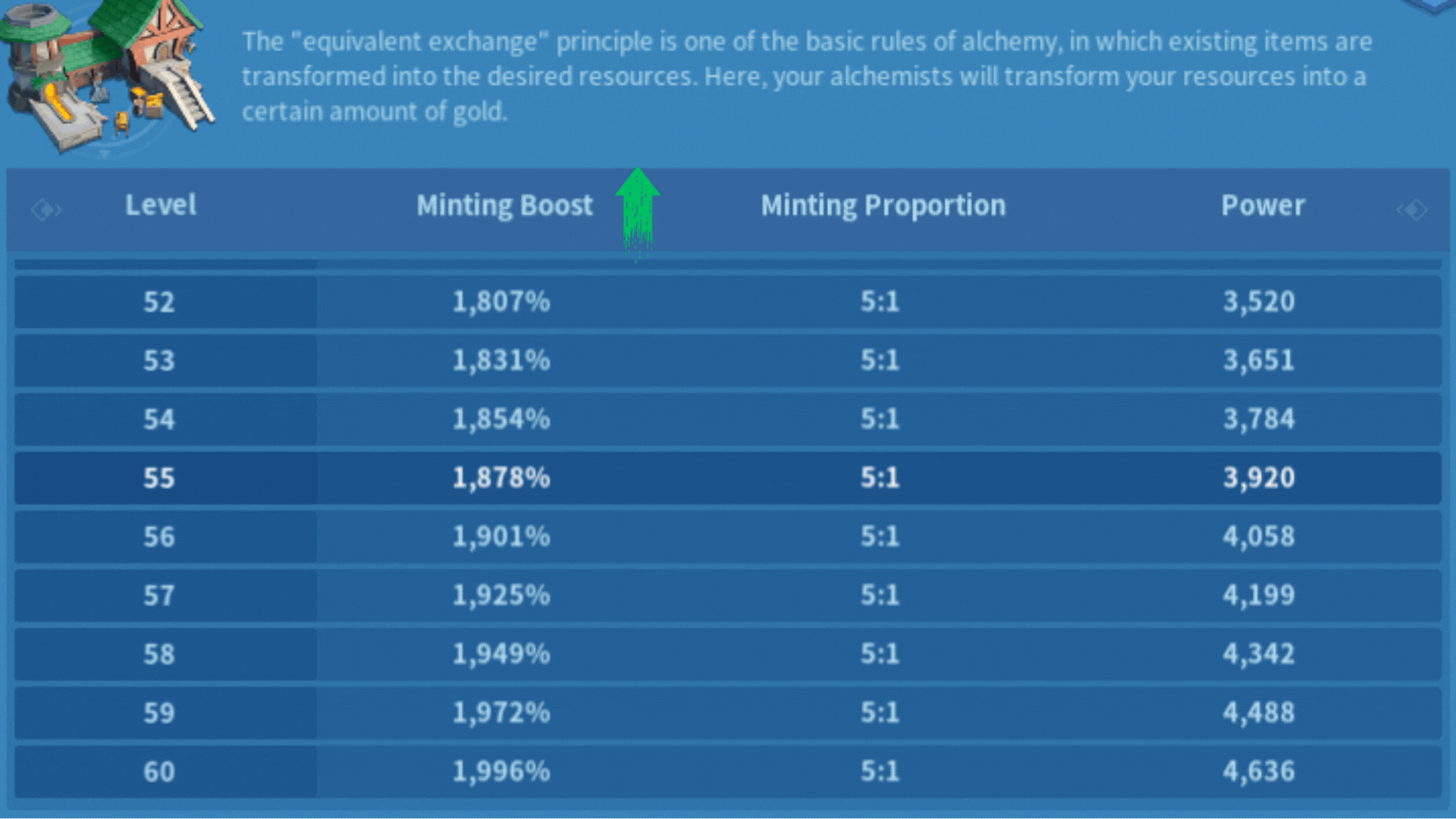Click the alchemy building icon
The width and height of the screenshot is (1456, 819).
pyautogui.click(x=106, y=72)
